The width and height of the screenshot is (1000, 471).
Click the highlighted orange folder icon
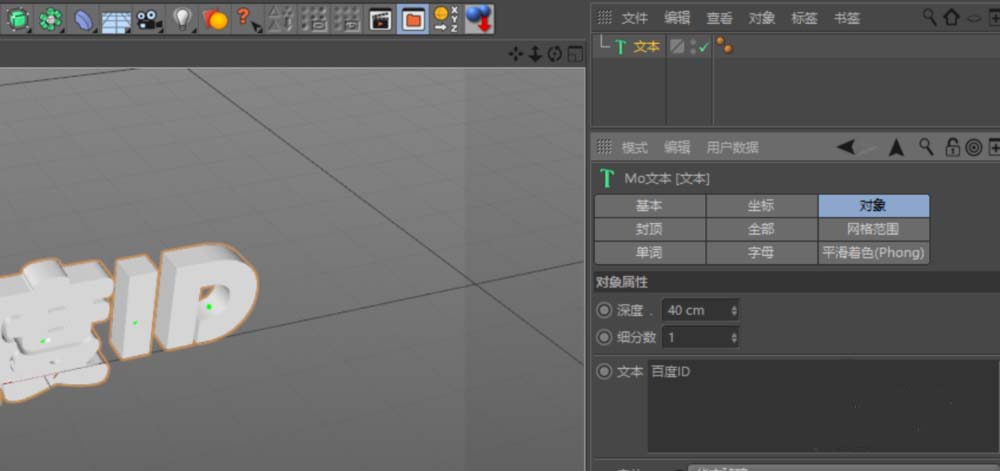[413, 19]
